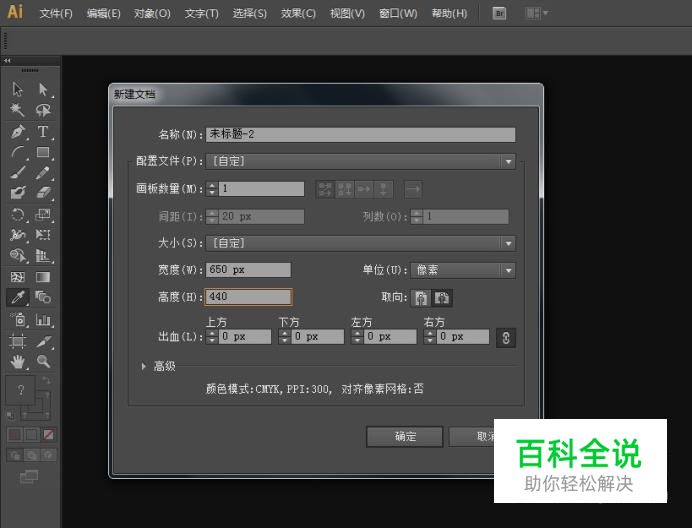The image size is (692, 528).
Task: Swap fill and stroke arrows
Action: 46,380
